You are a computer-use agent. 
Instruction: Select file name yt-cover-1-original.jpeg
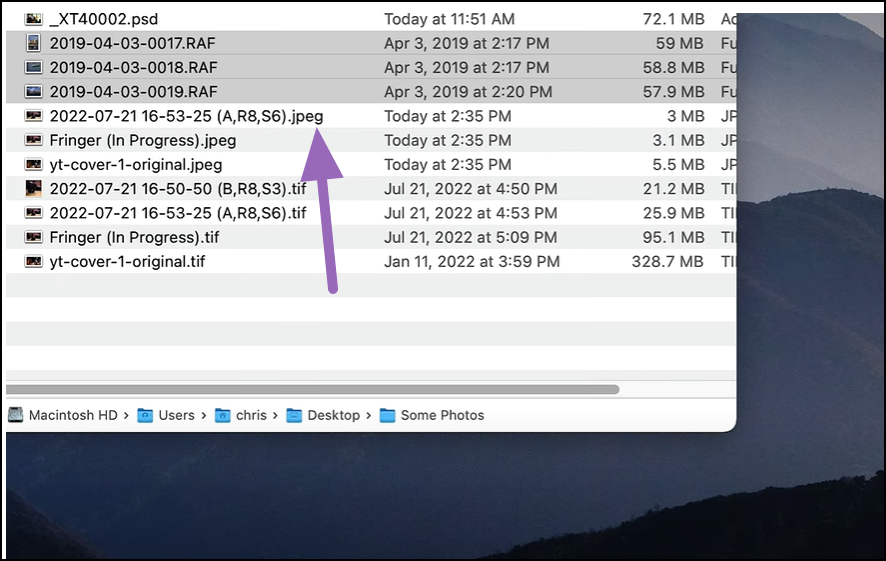(x=136, y=165)
